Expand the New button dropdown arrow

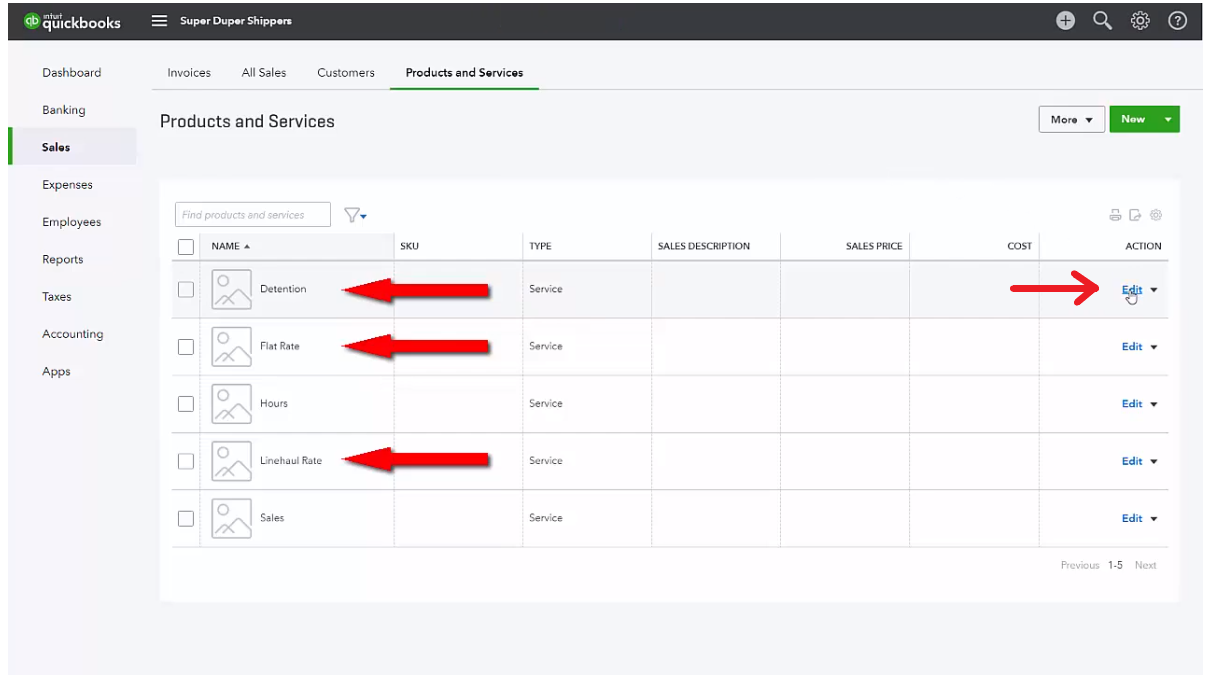[x=1168, y=119]
